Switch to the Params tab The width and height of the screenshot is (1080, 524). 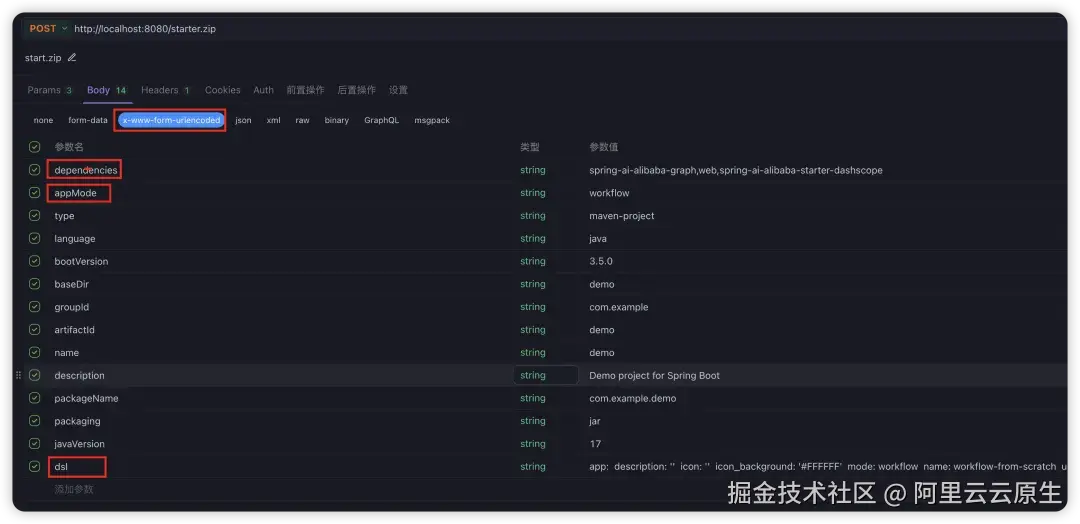pyautogui.click(x=50, y=90)
